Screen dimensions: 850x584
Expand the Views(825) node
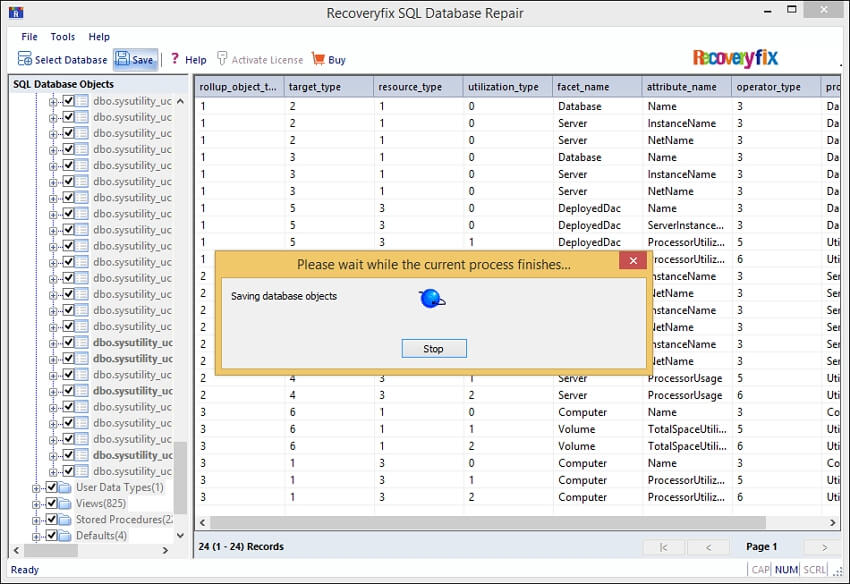click(36, 505)
